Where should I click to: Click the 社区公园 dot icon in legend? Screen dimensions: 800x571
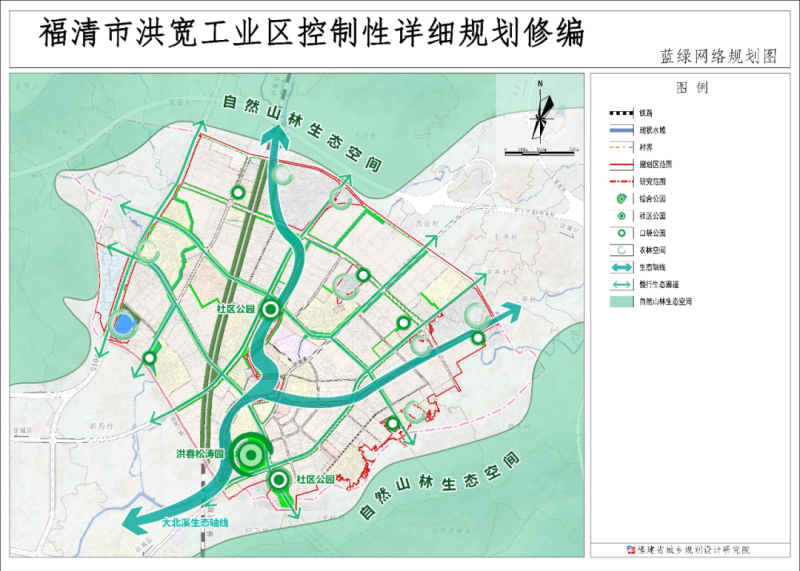pos(620,215)
